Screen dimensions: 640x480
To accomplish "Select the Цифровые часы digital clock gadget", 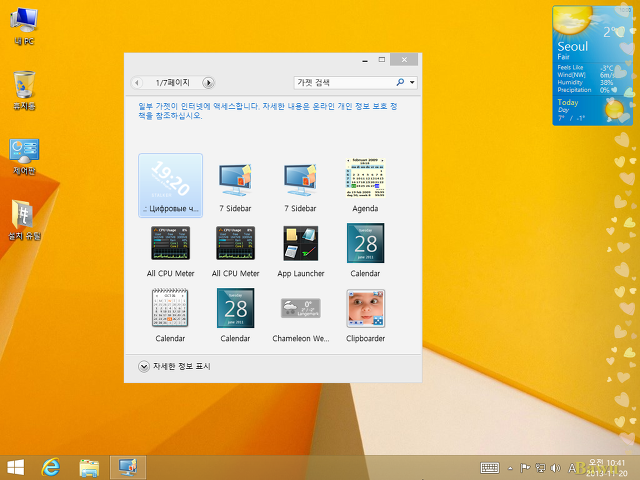I will 171,185.
